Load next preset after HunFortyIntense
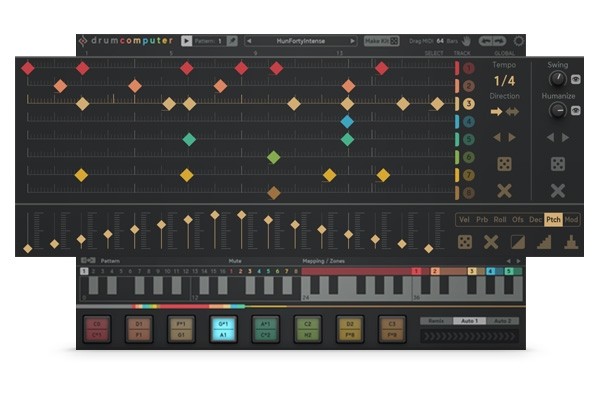The image size is (600, 400). pos(352,41)
